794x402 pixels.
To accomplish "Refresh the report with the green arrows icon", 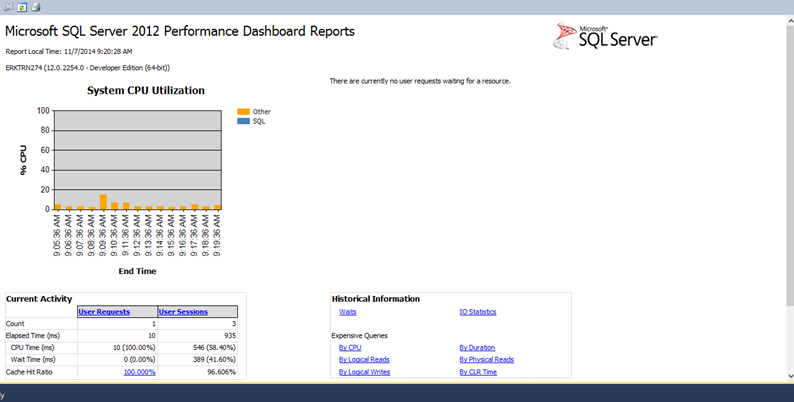I will [22, 7].
